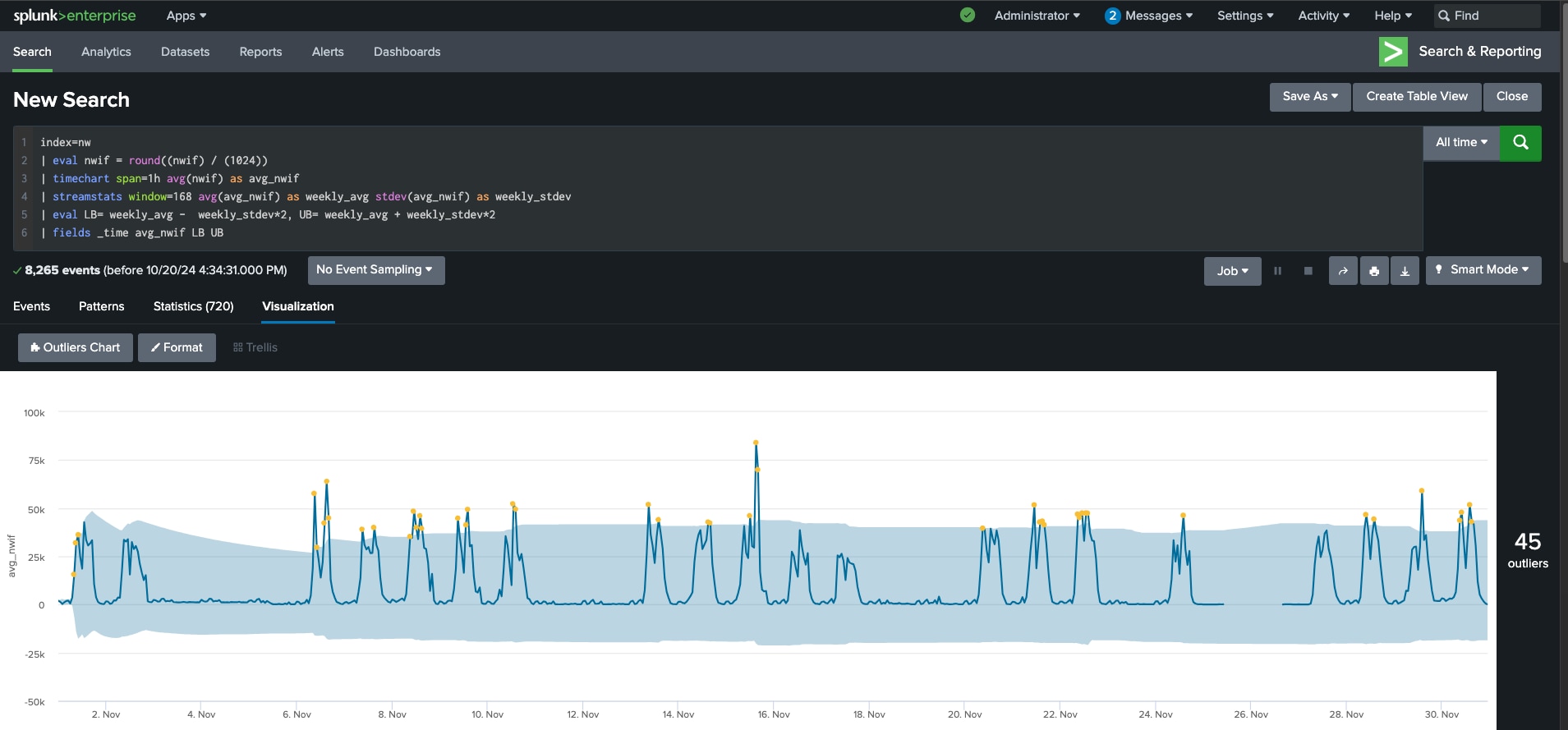
Task: Export results with the download icon
Action: 1405,271
